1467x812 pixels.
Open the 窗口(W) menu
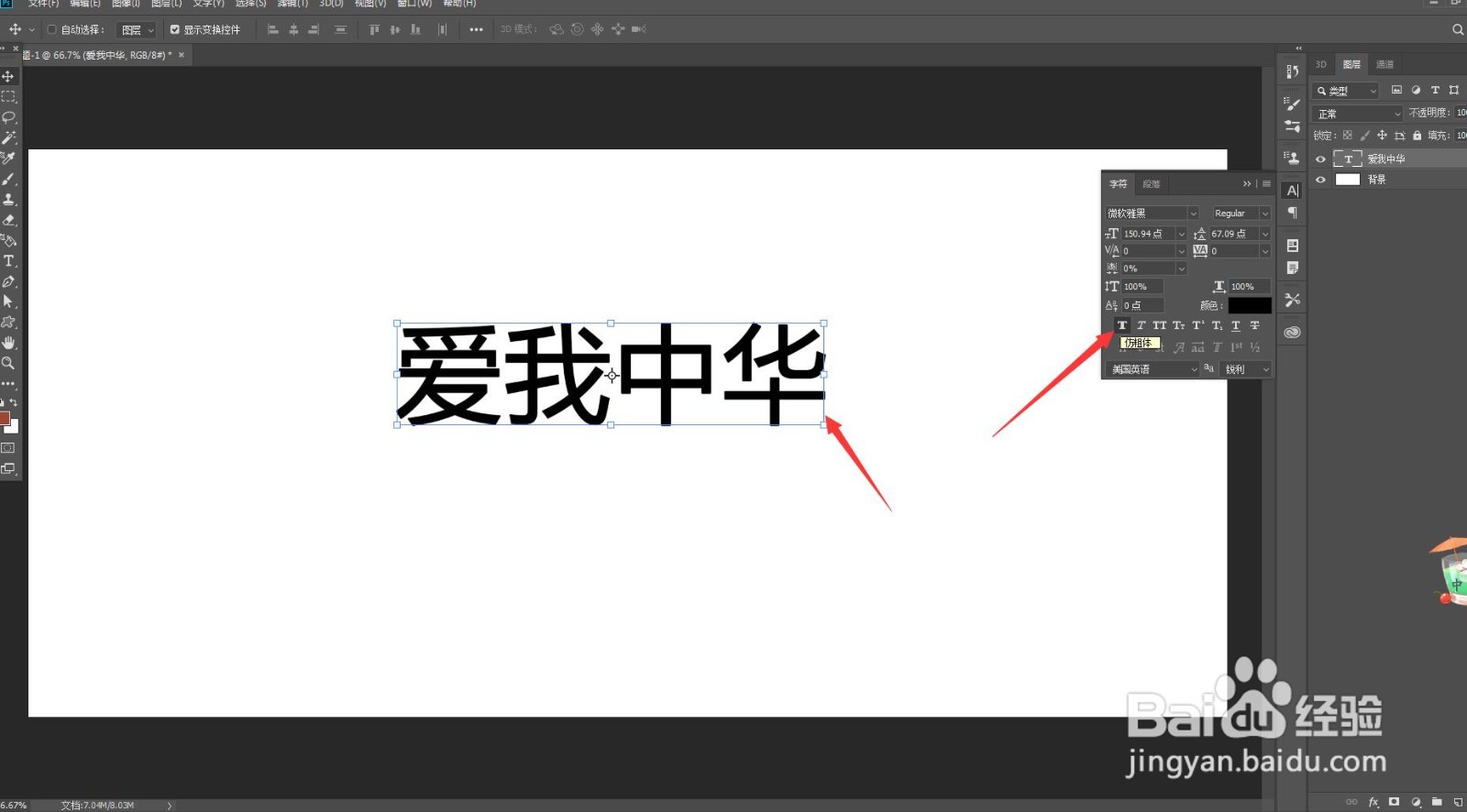point(414,4)
